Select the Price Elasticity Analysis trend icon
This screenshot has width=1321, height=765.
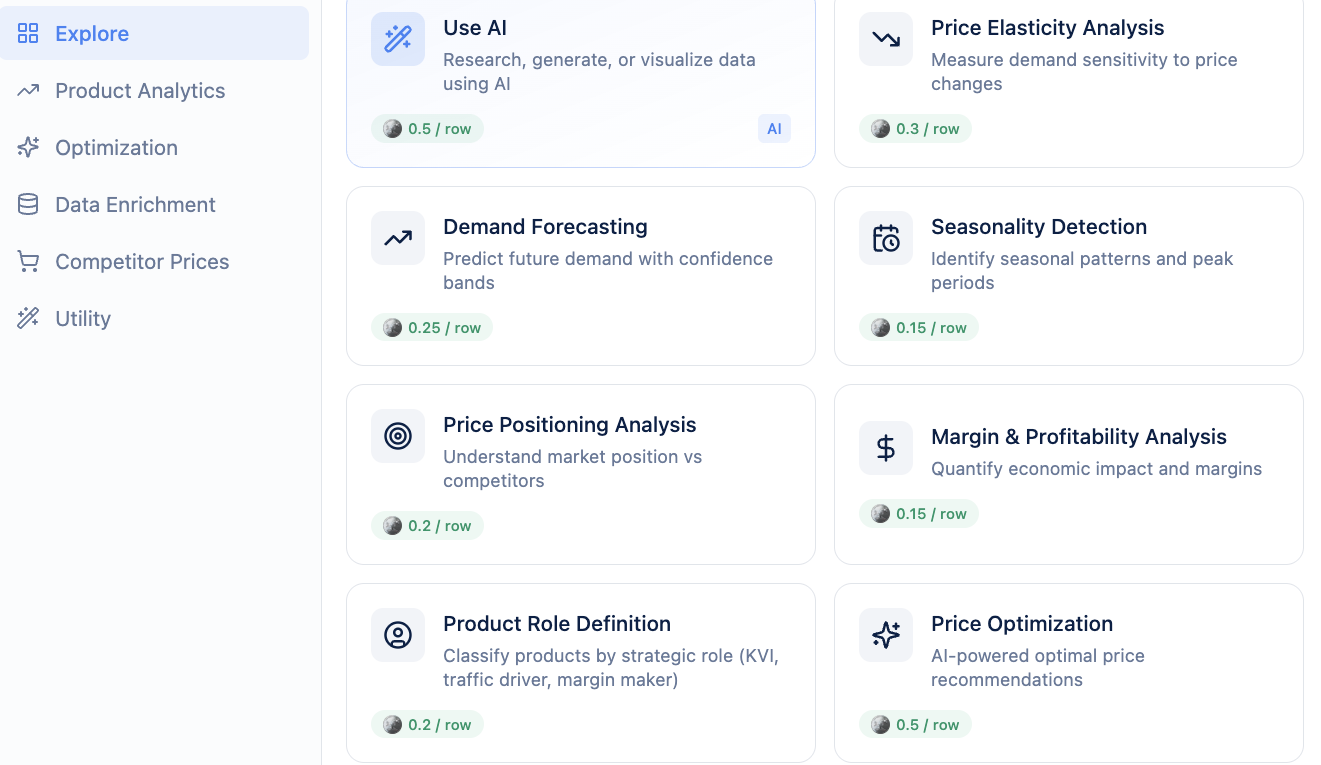885,40
